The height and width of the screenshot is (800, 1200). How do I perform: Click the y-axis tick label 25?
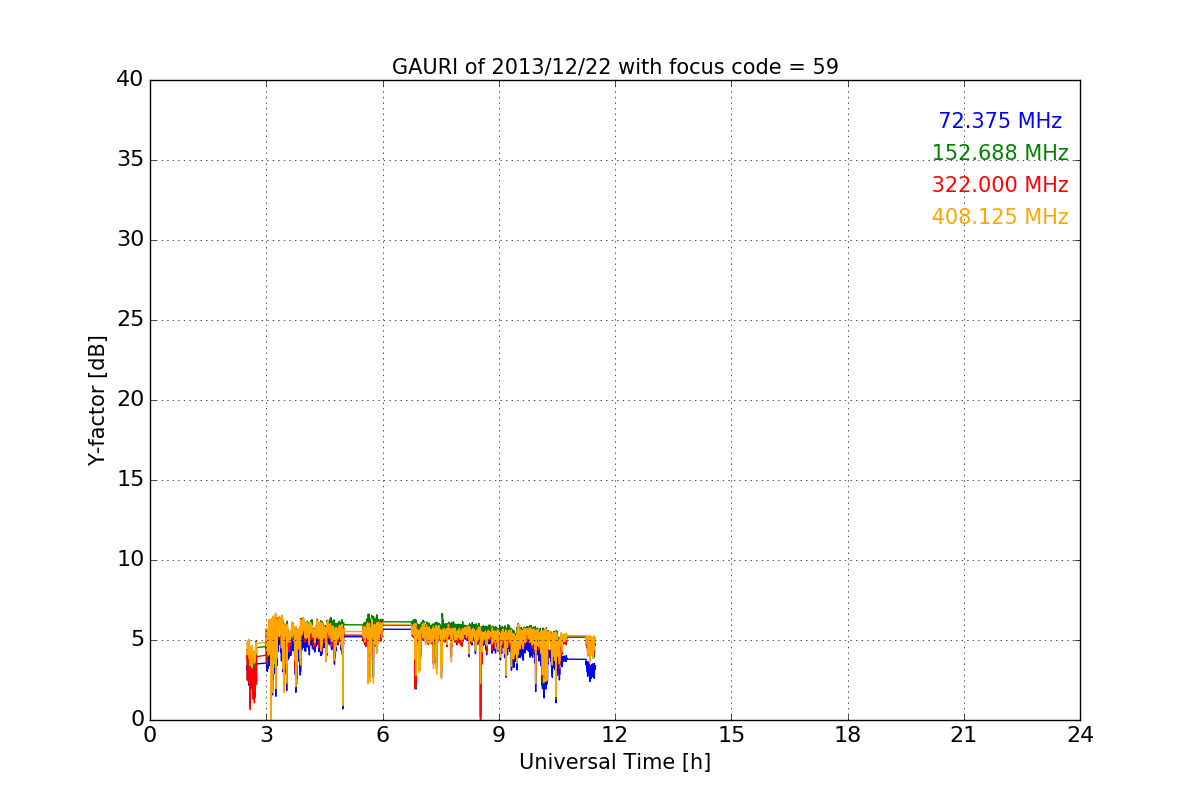coord(130,320)
